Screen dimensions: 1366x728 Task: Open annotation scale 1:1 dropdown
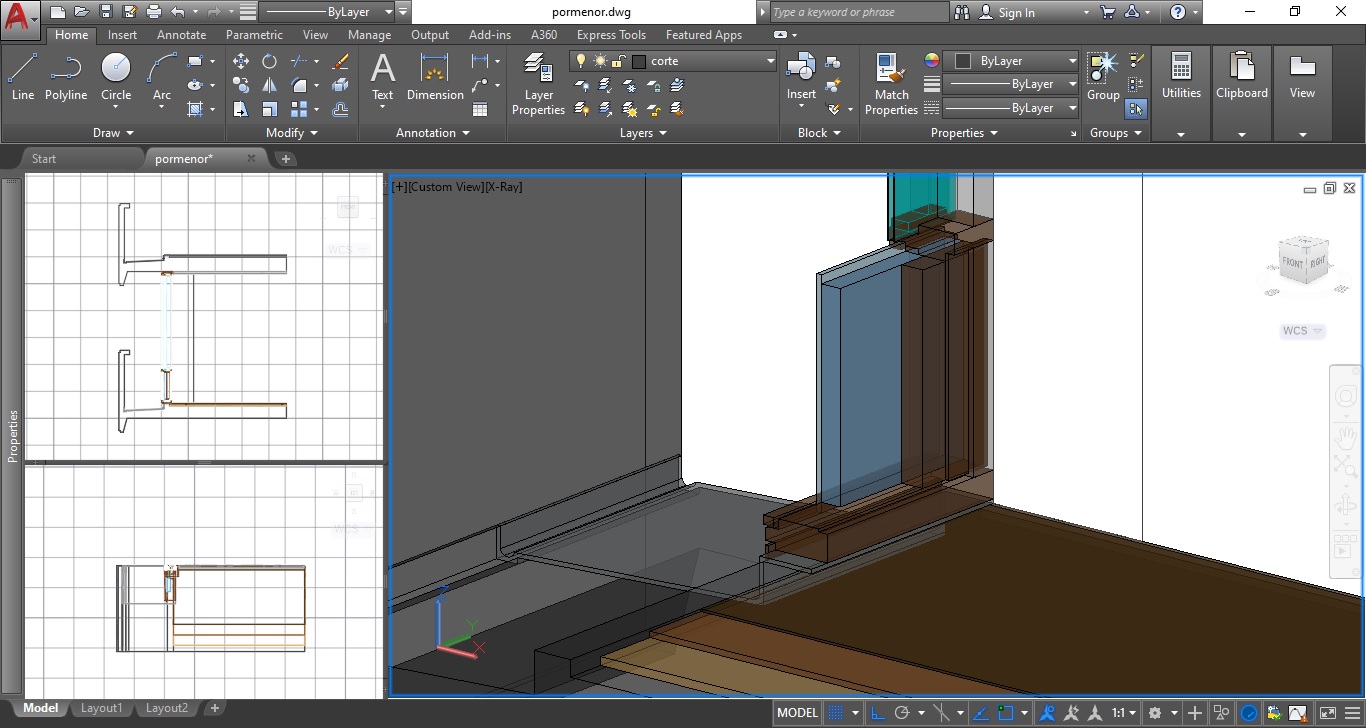(1124, 713)
